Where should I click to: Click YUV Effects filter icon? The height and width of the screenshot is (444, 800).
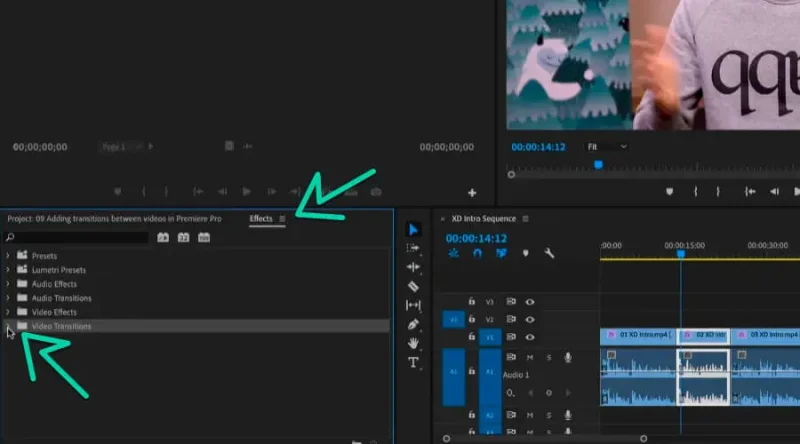pos(204,237)
